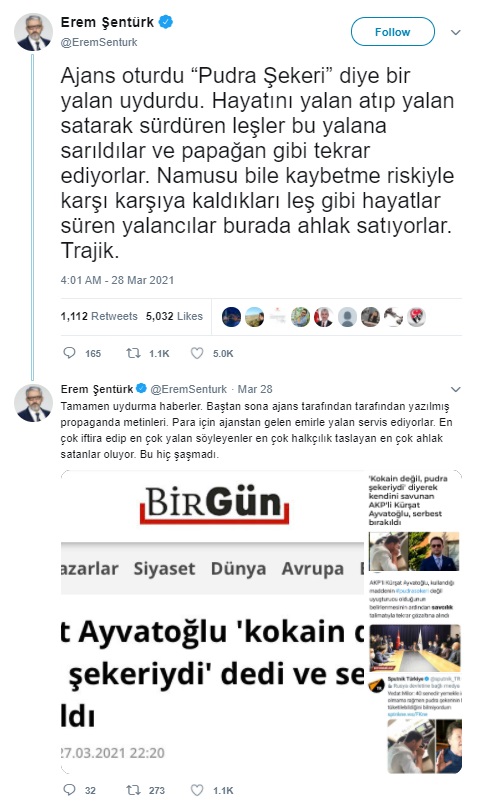Viewport: 477px width, 801px height.
Task: Open the tweet timestamp 4:01 AM - 28 Mar 2021
Action: pyautogui.click(x=117, y=280)
